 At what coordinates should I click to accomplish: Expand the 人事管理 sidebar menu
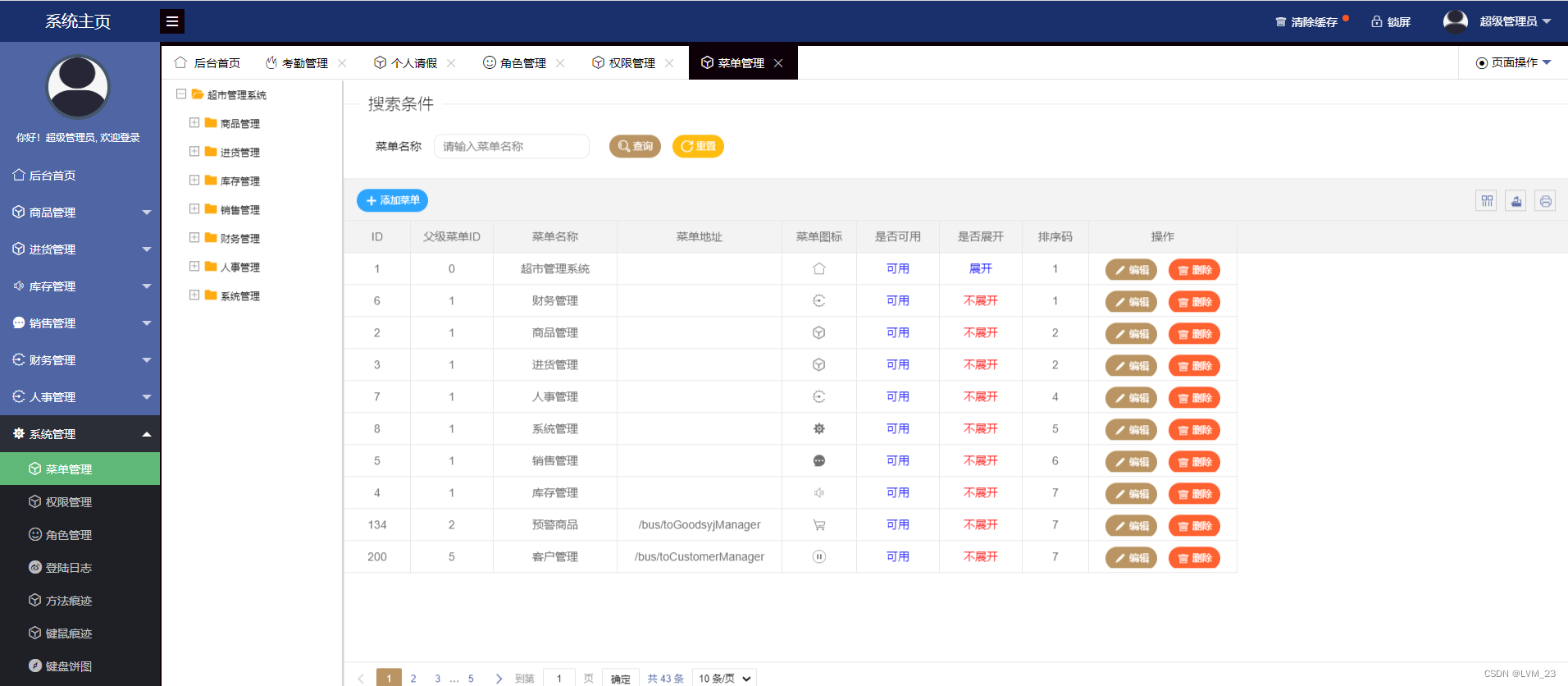click(x=80, y=397)
